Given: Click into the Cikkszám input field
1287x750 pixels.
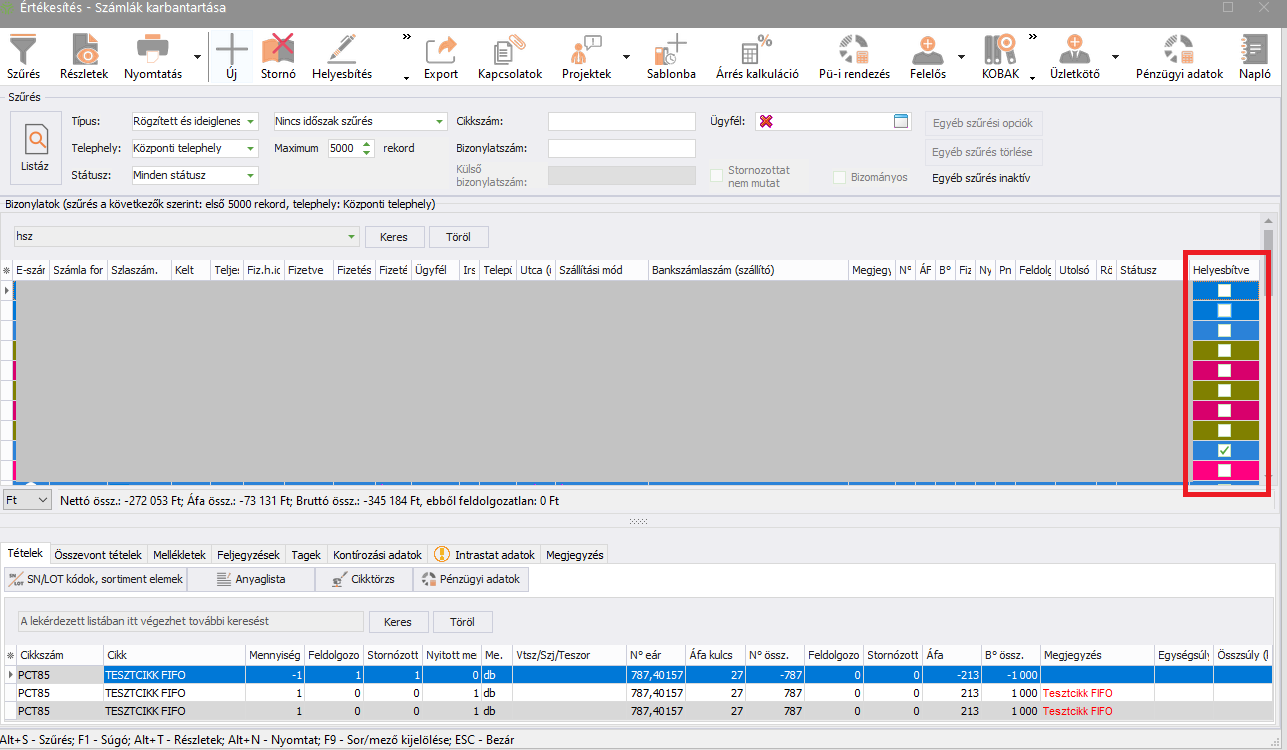Looking at the screenshot, I should point(621,121).
